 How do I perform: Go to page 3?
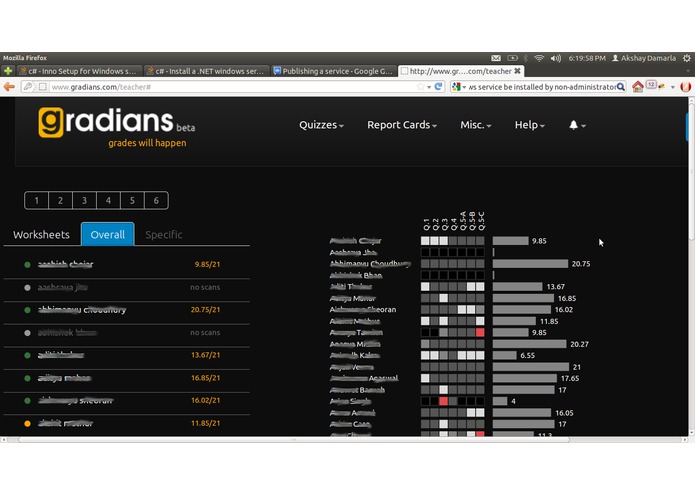(x=84, y=200)
